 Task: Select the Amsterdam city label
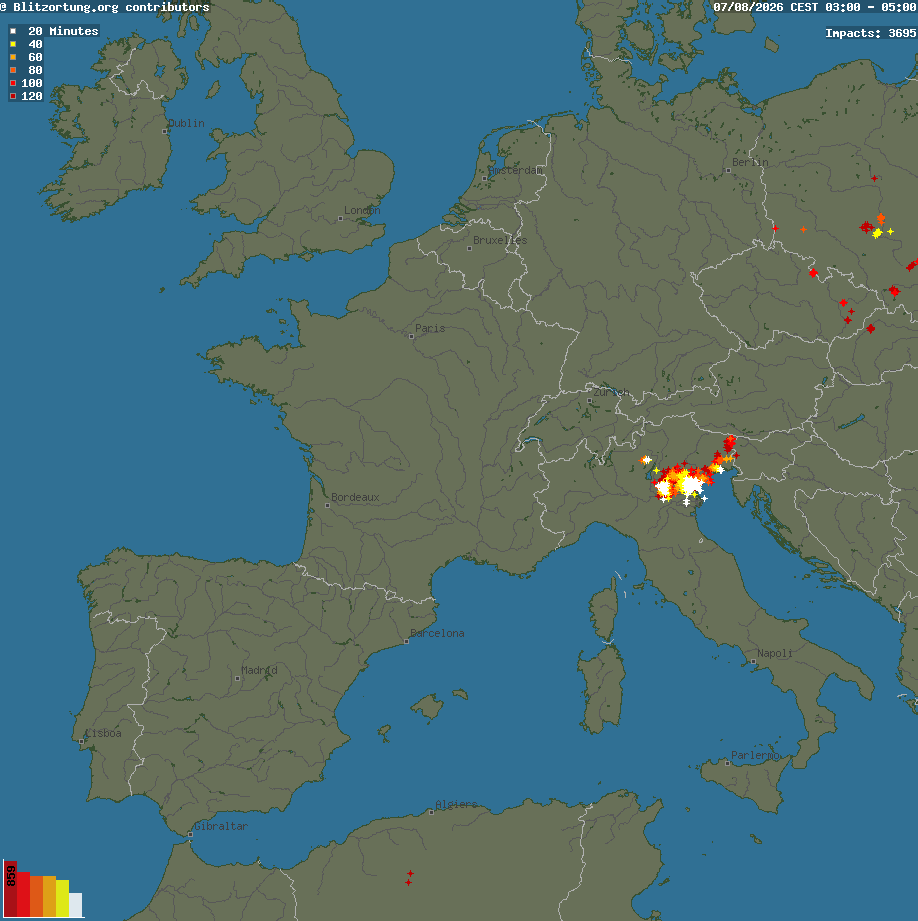516,170
